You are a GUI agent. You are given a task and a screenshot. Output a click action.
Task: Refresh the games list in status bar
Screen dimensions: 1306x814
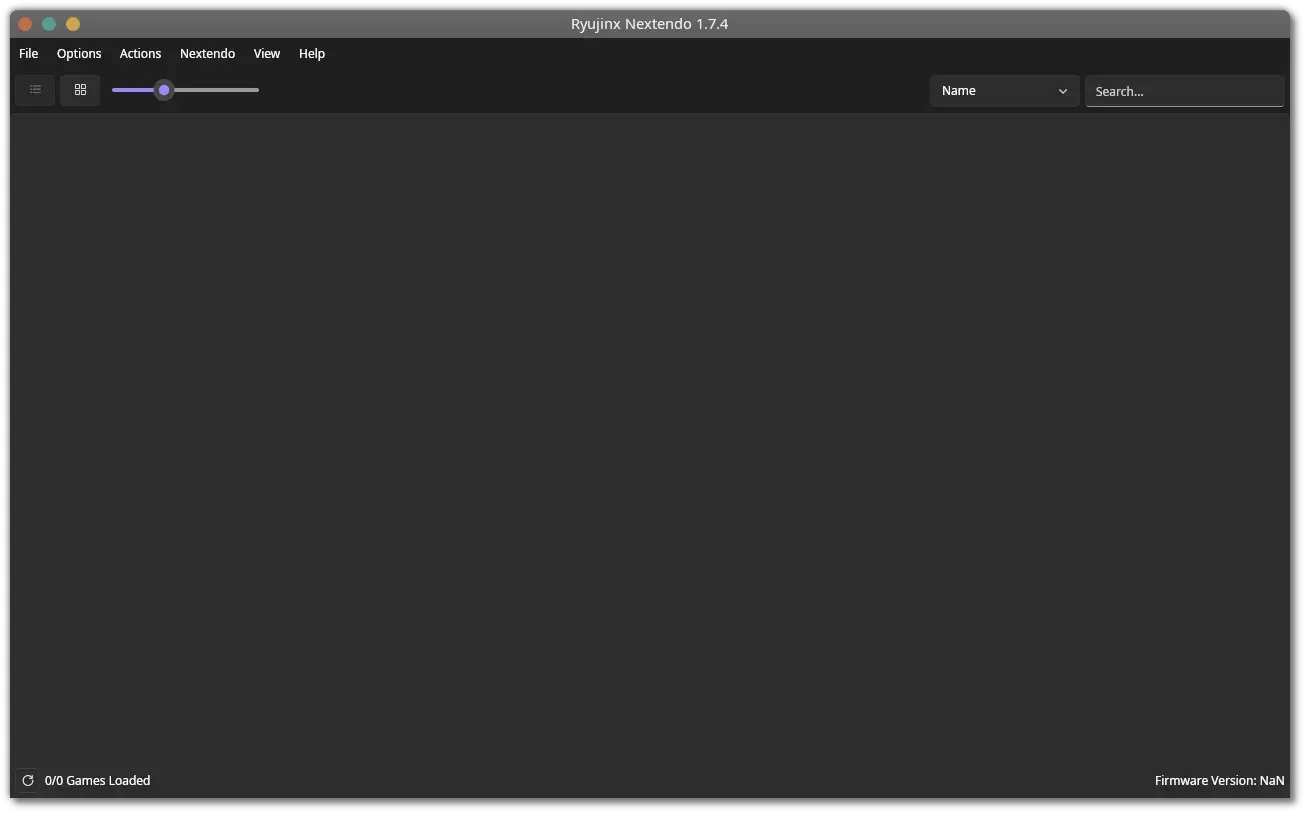(x=28, y=780)
